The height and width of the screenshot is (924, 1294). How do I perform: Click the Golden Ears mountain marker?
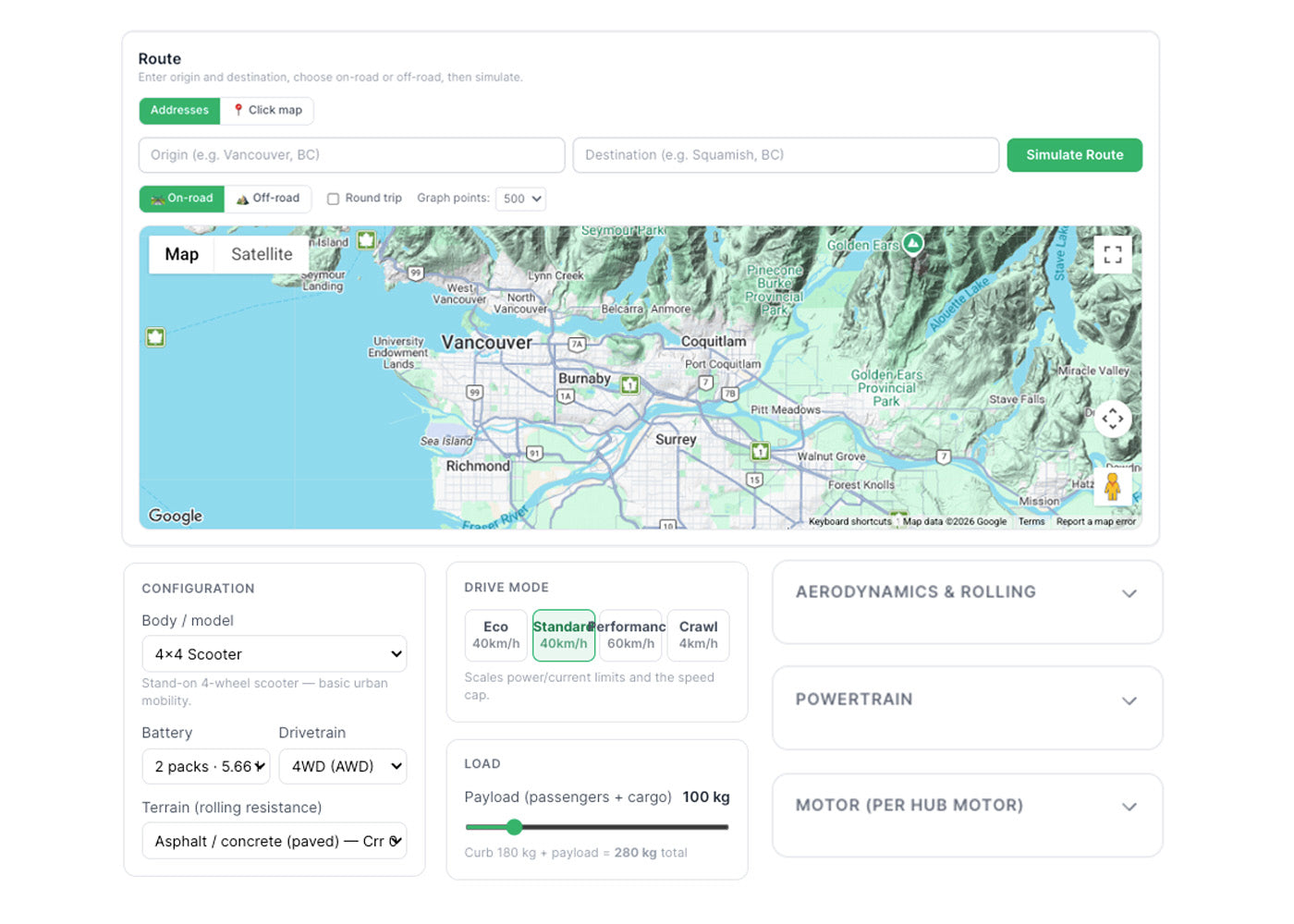click(913, 243)
